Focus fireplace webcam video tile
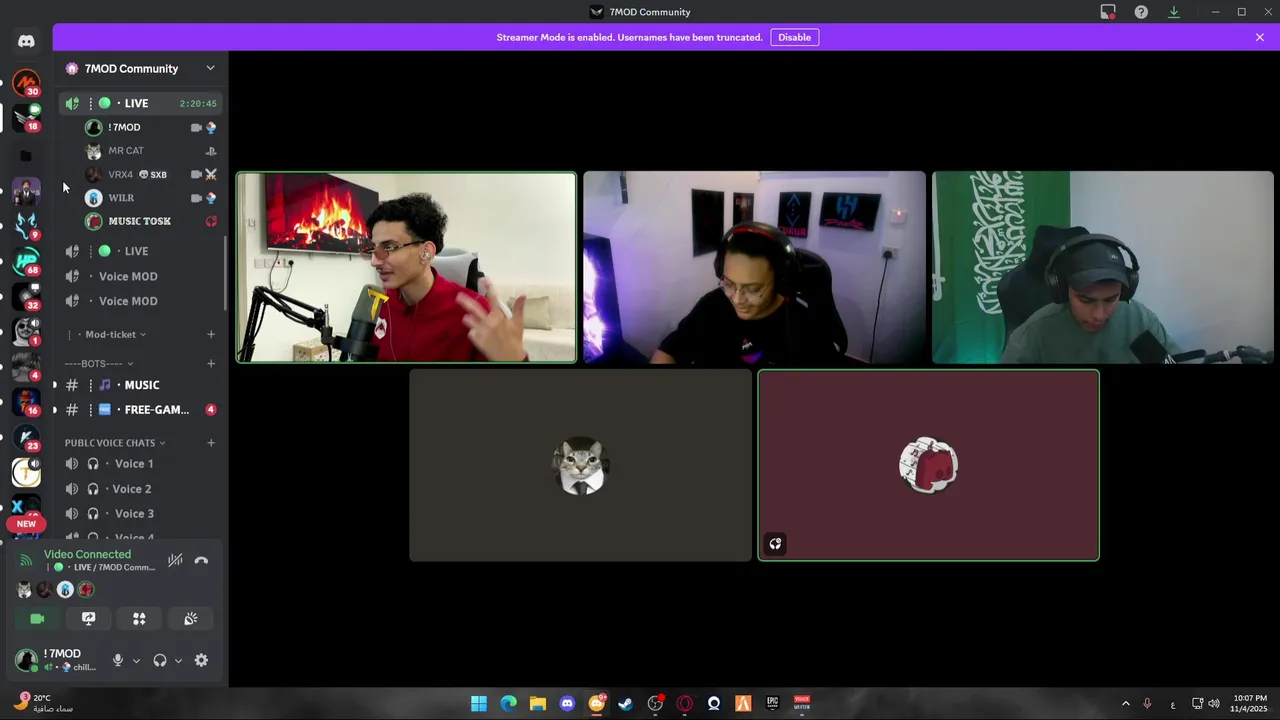The image size is (1280, 720). click(406, 267)
